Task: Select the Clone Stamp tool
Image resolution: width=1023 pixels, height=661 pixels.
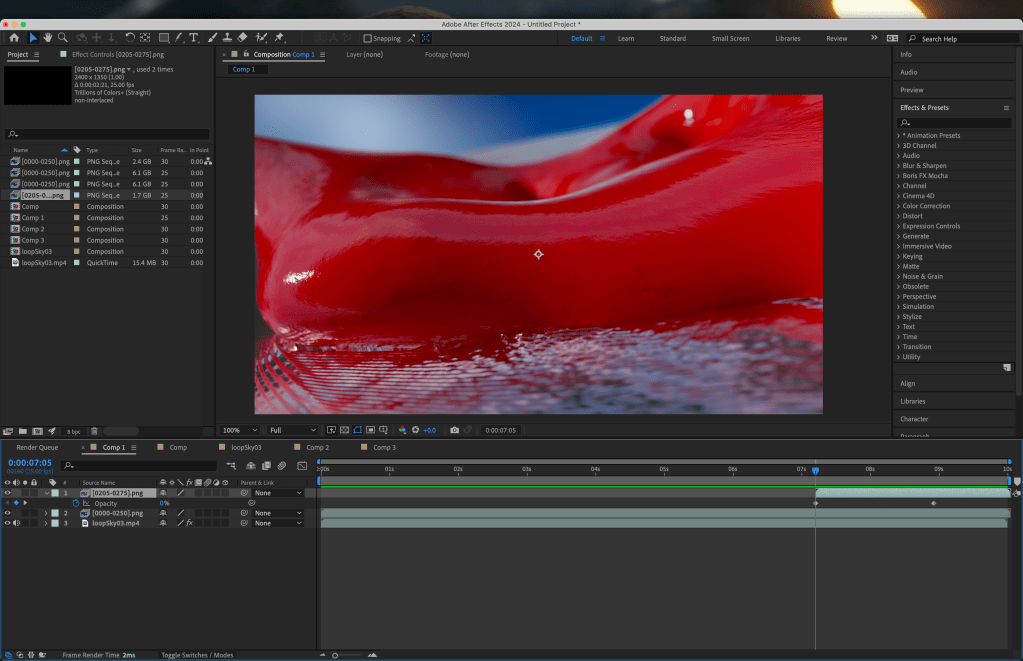Action: (228, 38)
